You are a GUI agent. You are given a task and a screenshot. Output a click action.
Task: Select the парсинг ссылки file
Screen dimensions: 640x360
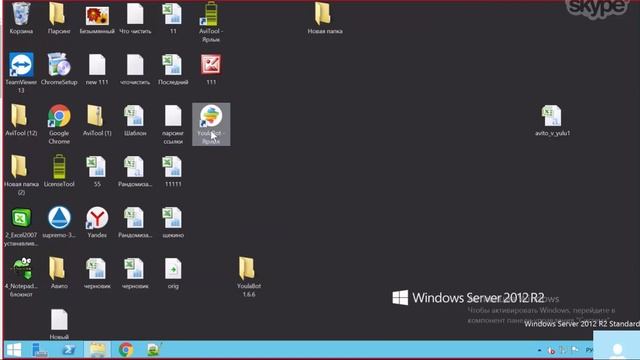[x=173, y=124]
